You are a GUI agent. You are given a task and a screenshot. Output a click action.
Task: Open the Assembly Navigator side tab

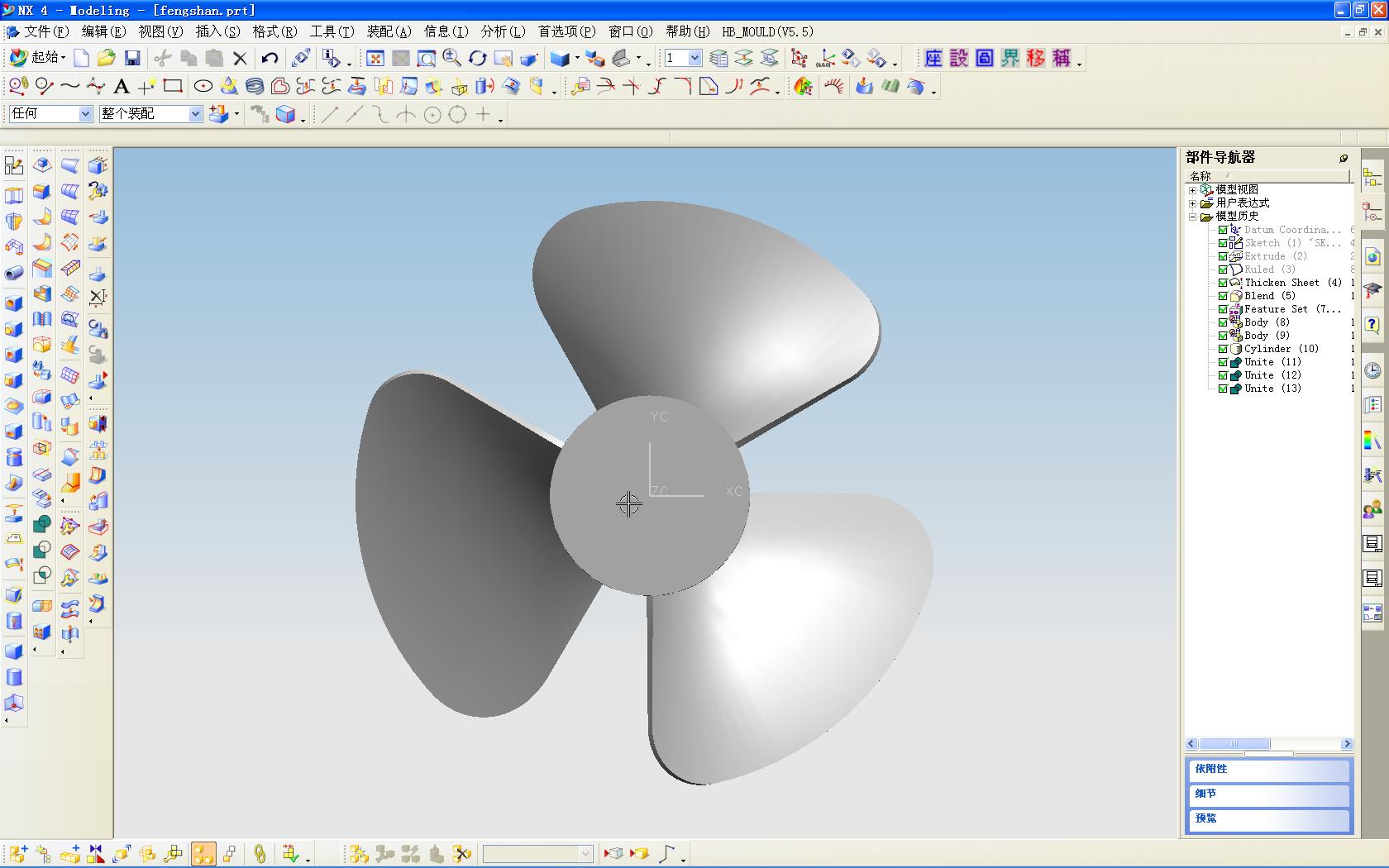1372,178
